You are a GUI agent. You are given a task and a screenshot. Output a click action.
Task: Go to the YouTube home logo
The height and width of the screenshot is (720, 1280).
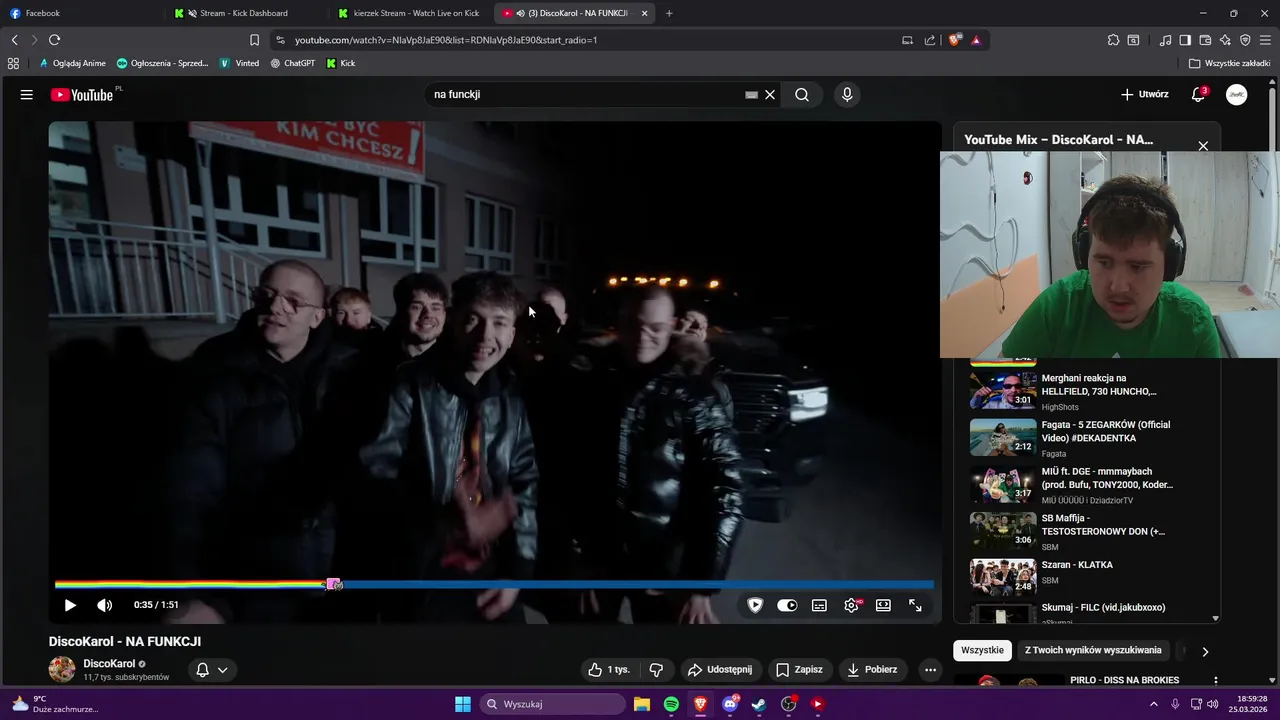tap(83, 95)
